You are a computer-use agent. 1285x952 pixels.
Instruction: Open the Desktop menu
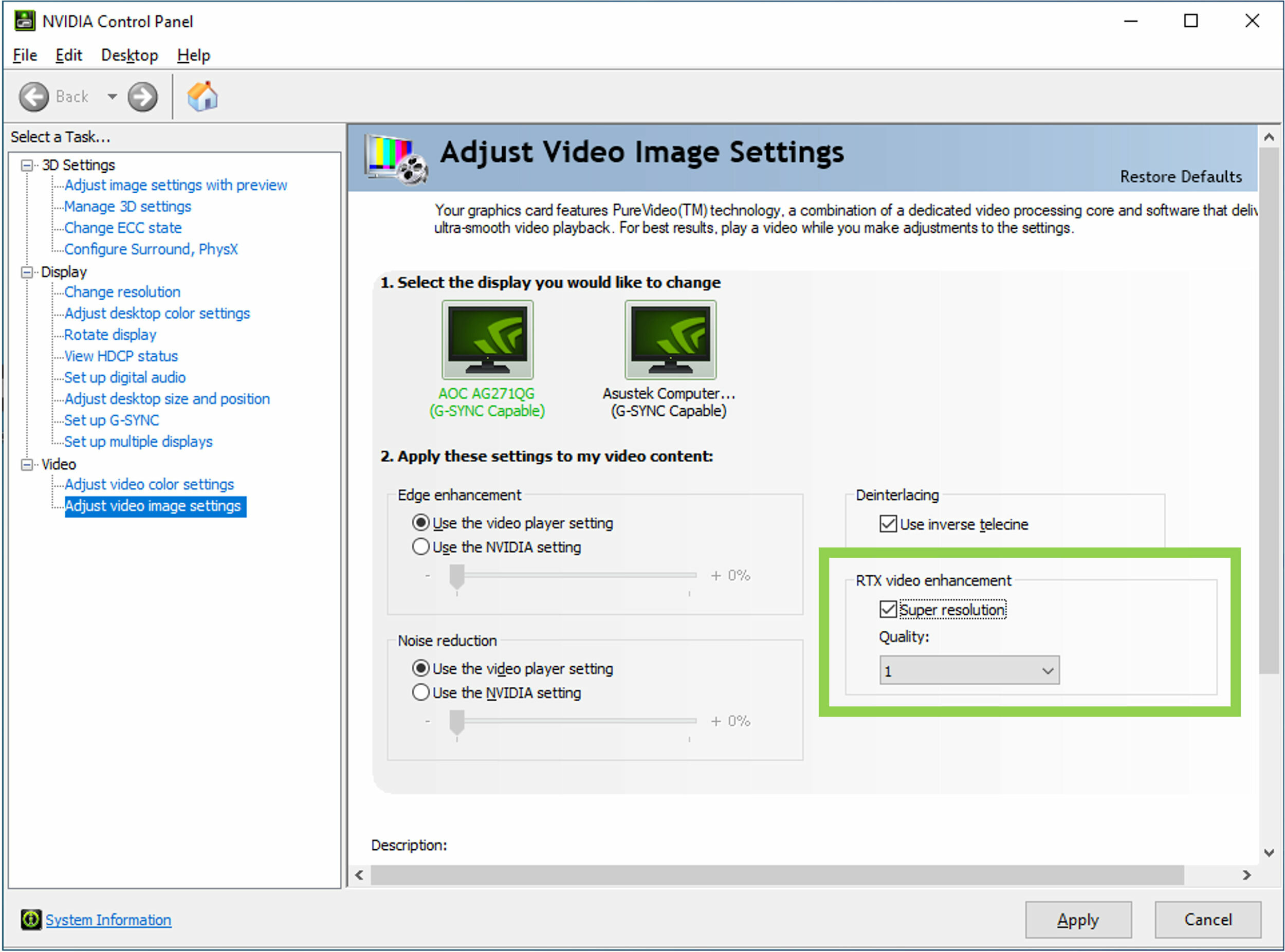pyautogui.click(x=127, y=54)
